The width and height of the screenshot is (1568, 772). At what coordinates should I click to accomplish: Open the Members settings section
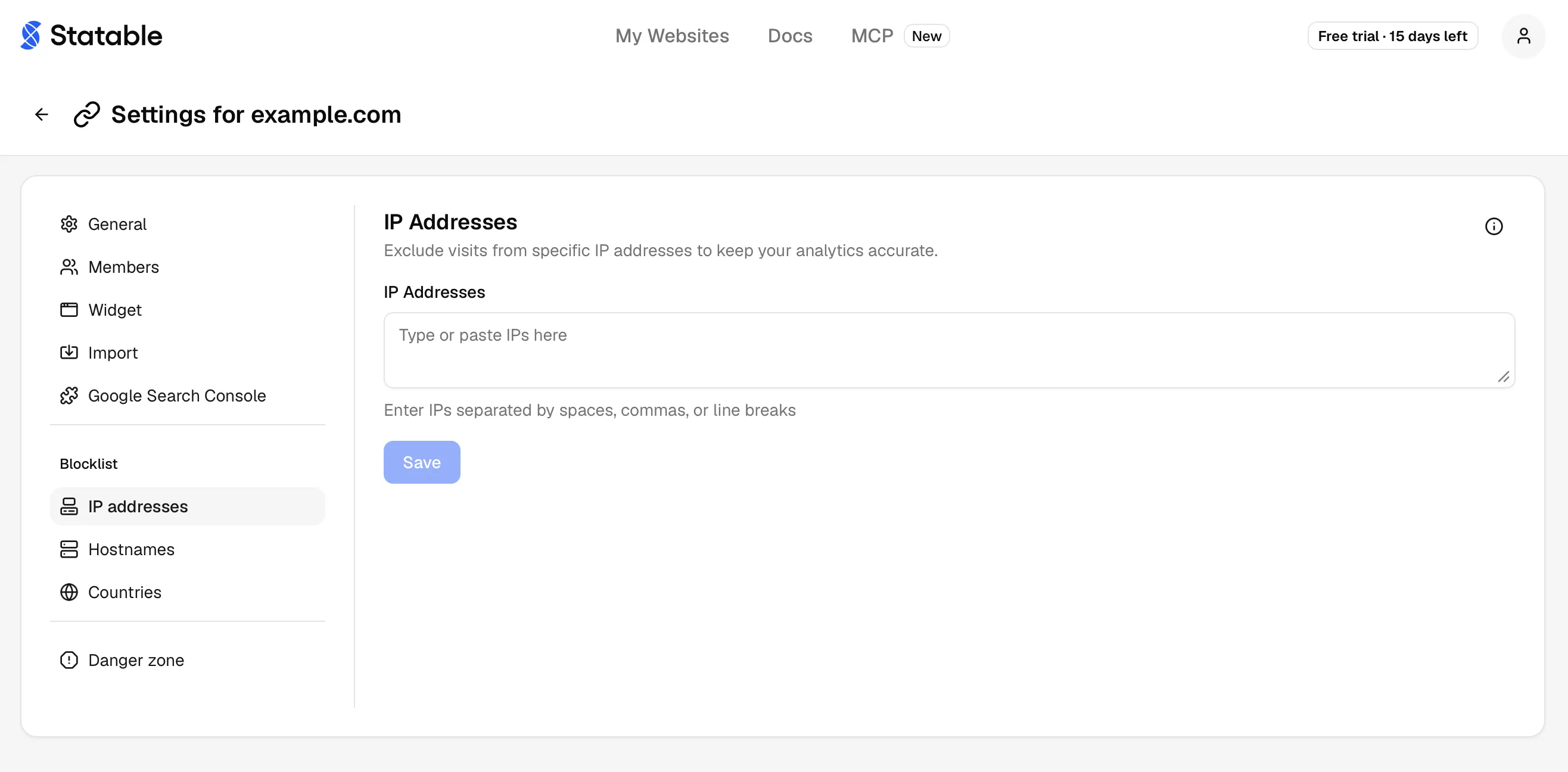[188, 267]
